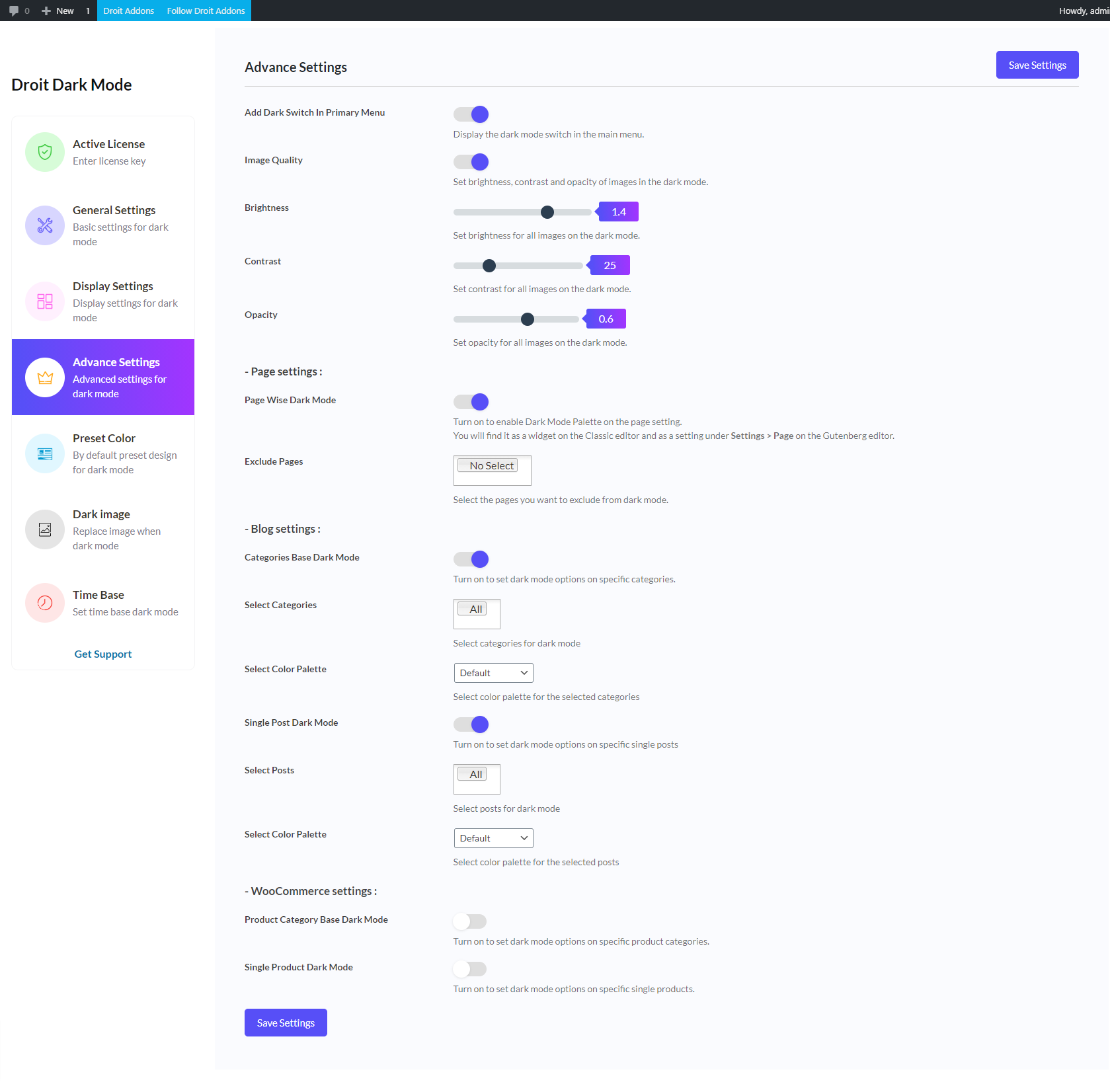This screenshot has width=1110, height=1092.
Task: Open the Exclude Pages select box
Action: pos(492,471)
